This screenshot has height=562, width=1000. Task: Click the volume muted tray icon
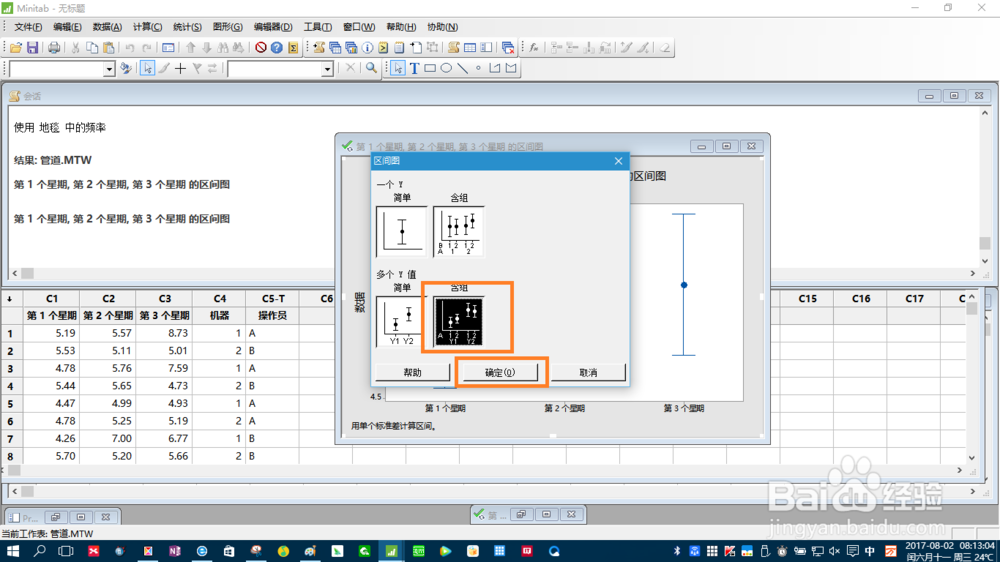tap(834, 551)
